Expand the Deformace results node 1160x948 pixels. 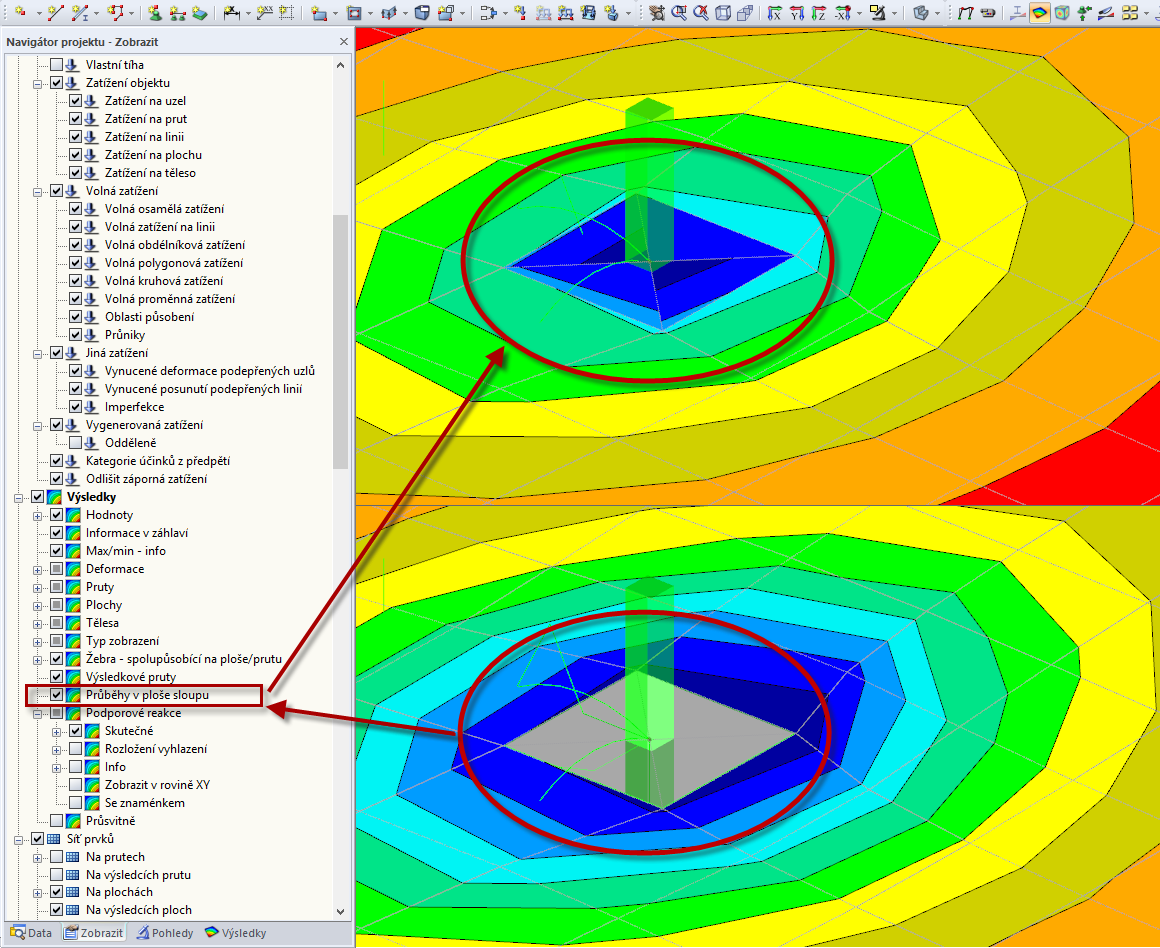pos(38,569)
